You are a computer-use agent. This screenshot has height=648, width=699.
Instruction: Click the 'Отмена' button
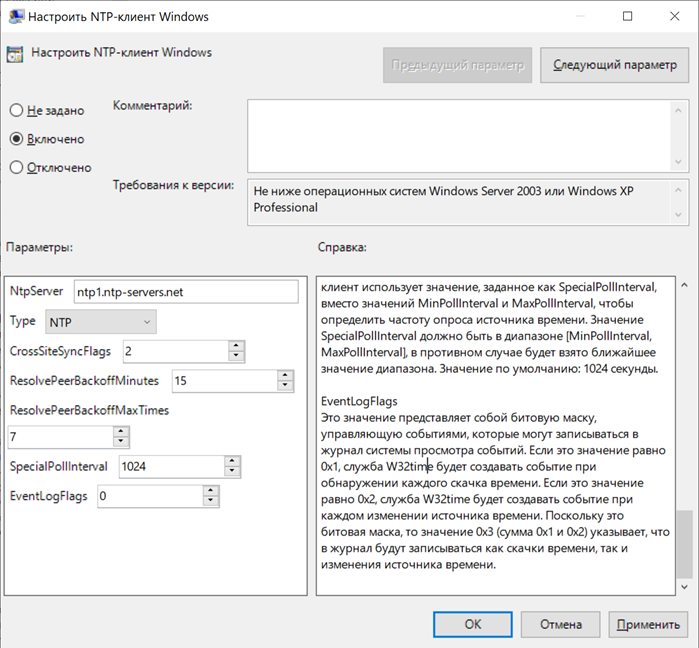pos(561,624)
